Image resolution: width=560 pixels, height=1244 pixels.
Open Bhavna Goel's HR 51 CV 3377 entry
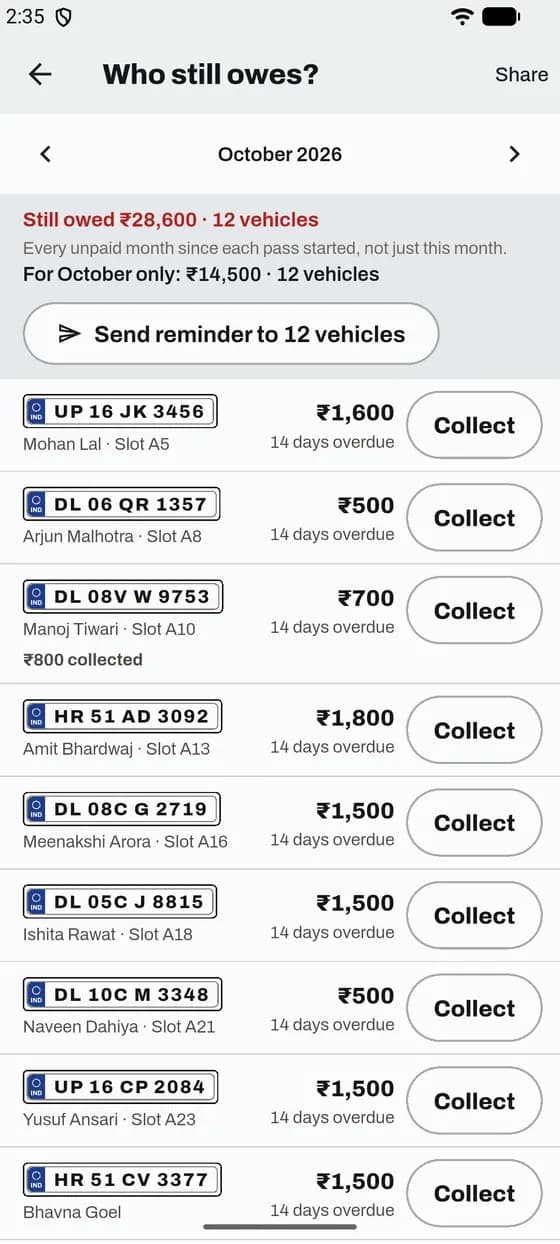tap(280, 1193)
